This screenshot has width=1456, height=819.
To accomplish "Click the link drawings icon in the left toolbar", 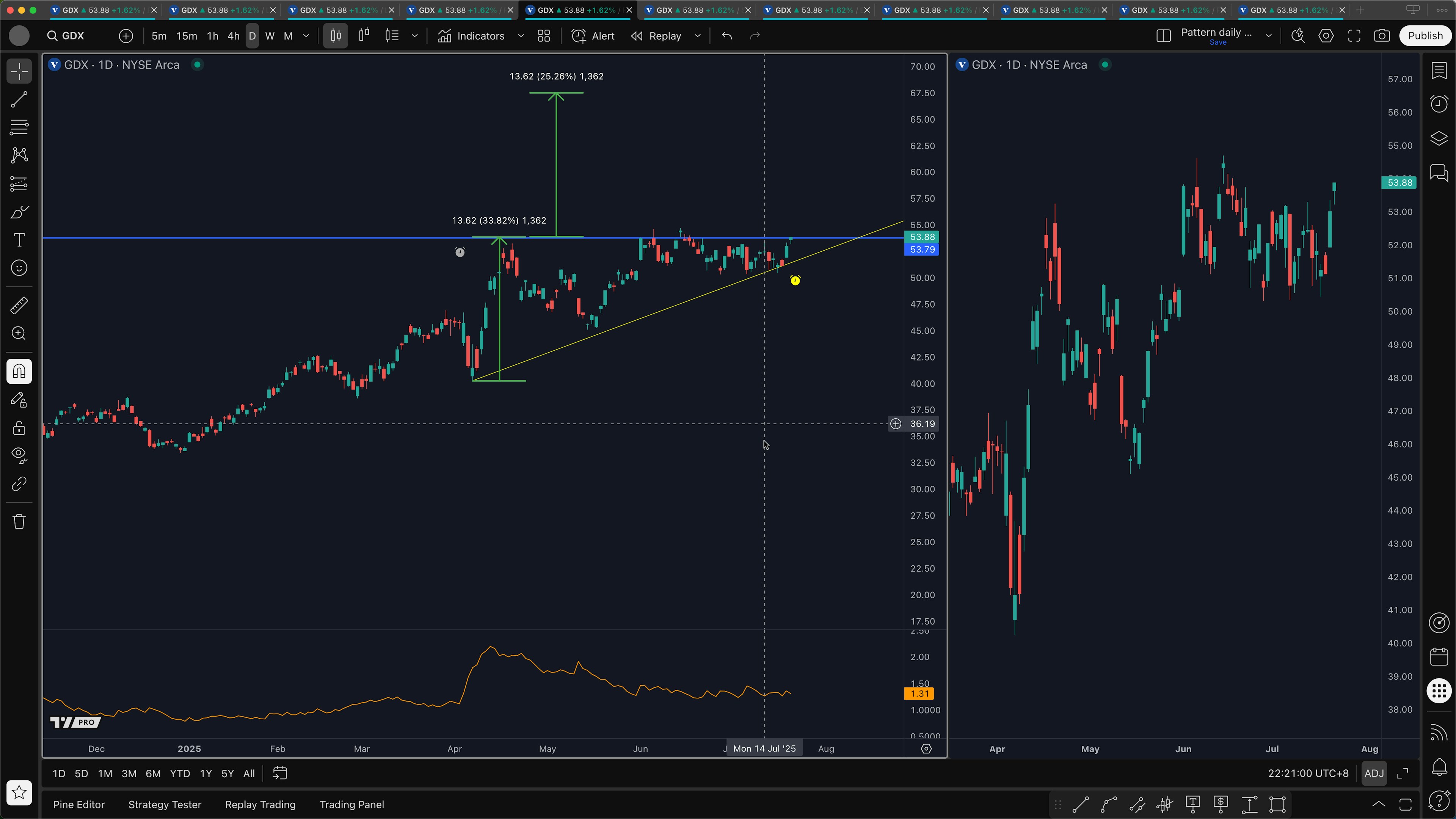I will (19, 484).
